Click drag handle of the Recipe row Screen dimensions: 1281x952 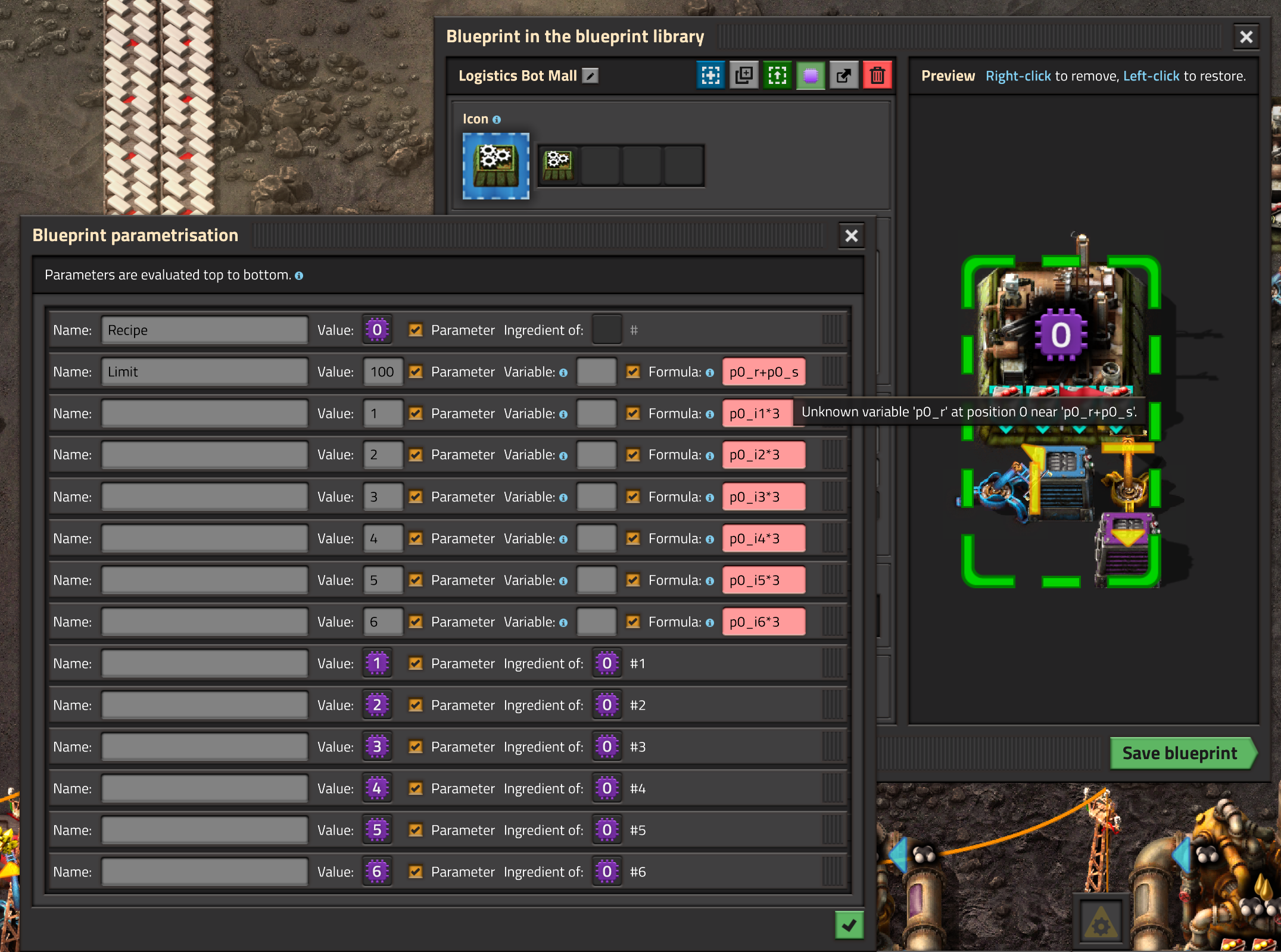tap(833, 330)
